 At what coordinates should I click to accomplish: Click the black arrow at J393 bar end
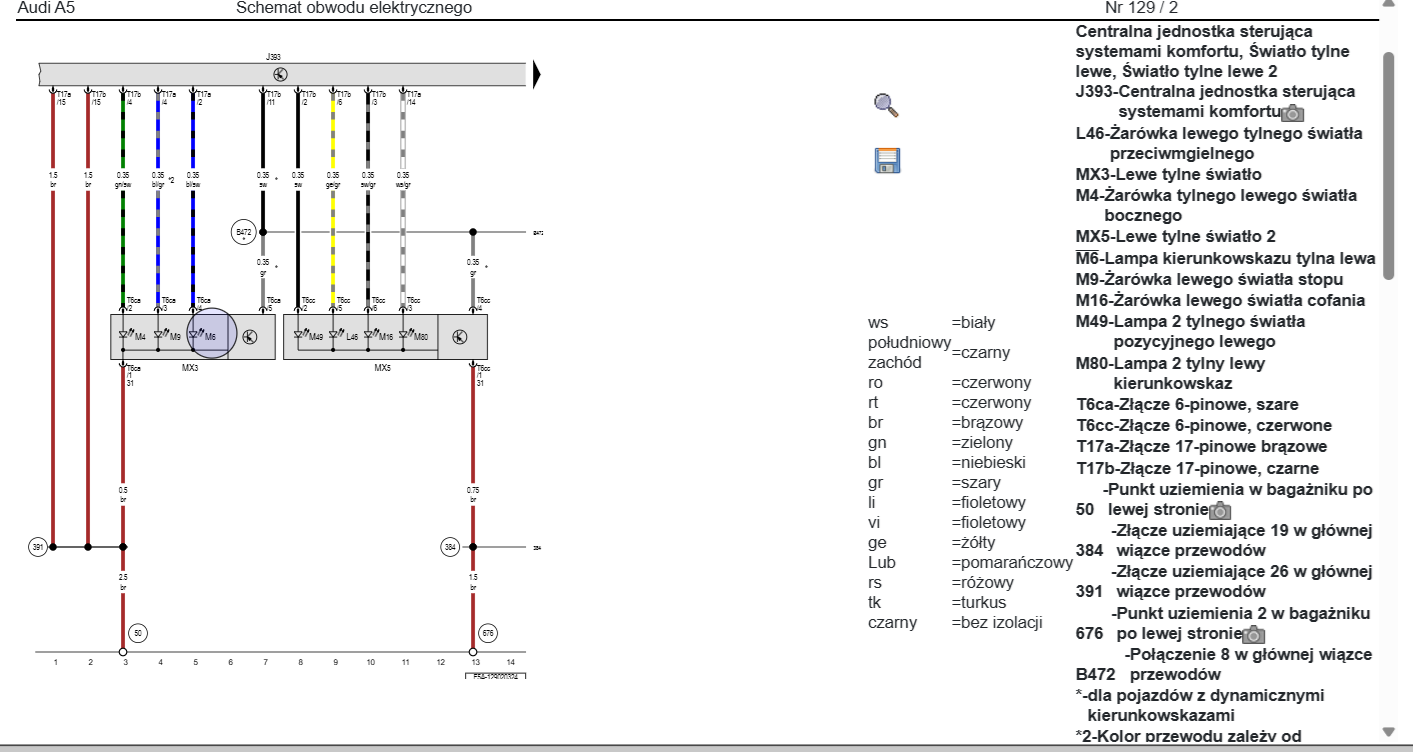tap(537, 75)
